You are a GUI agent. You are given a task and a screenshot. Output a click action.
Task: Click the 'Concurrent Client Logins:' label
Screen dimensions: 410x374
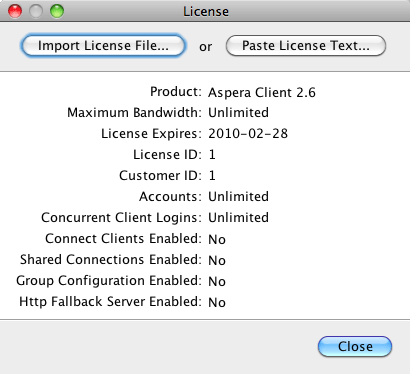click(122, 218)
